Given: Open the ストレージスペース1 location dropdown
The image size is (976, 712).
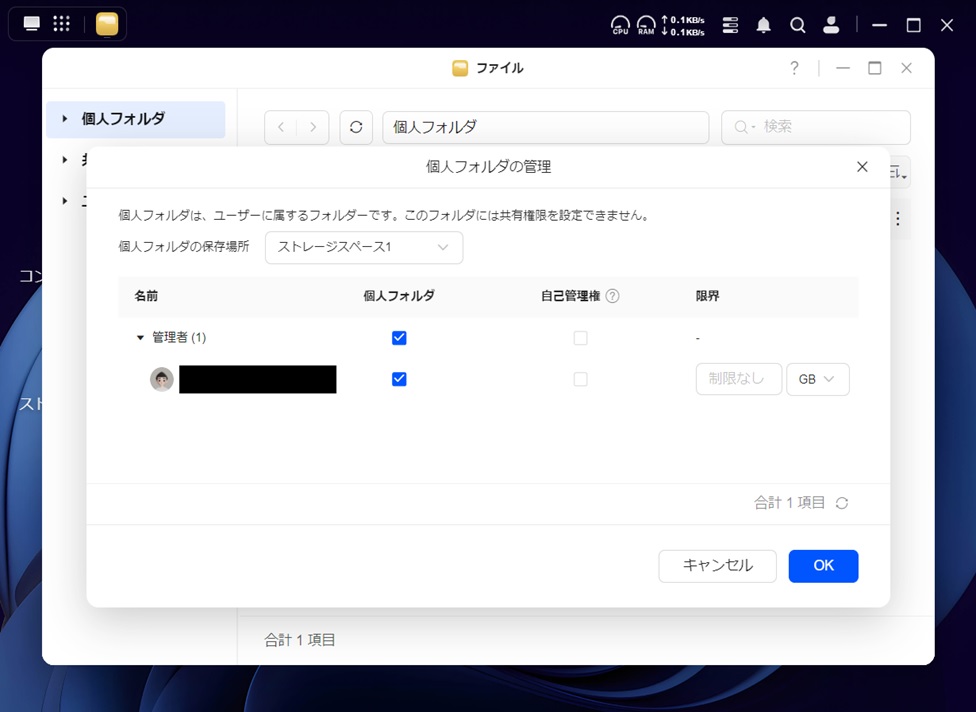Looking at the screenshot, I should pyautogui.click(x=364, y=248).
